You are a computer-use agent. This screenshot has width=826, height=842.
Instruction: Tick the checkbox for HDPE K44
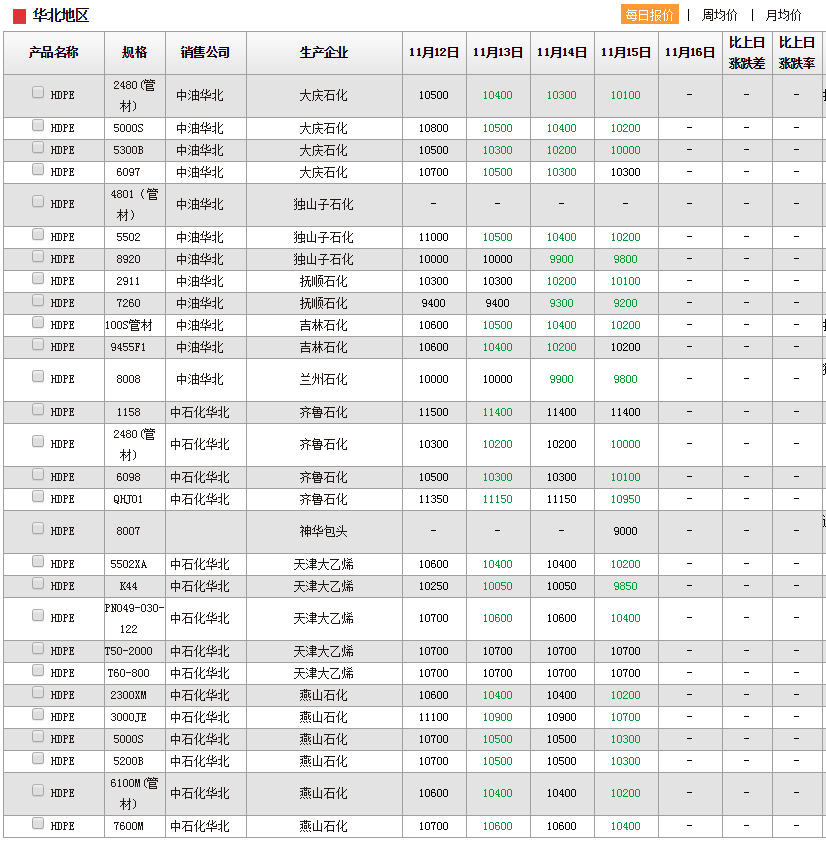click(38, 583)
